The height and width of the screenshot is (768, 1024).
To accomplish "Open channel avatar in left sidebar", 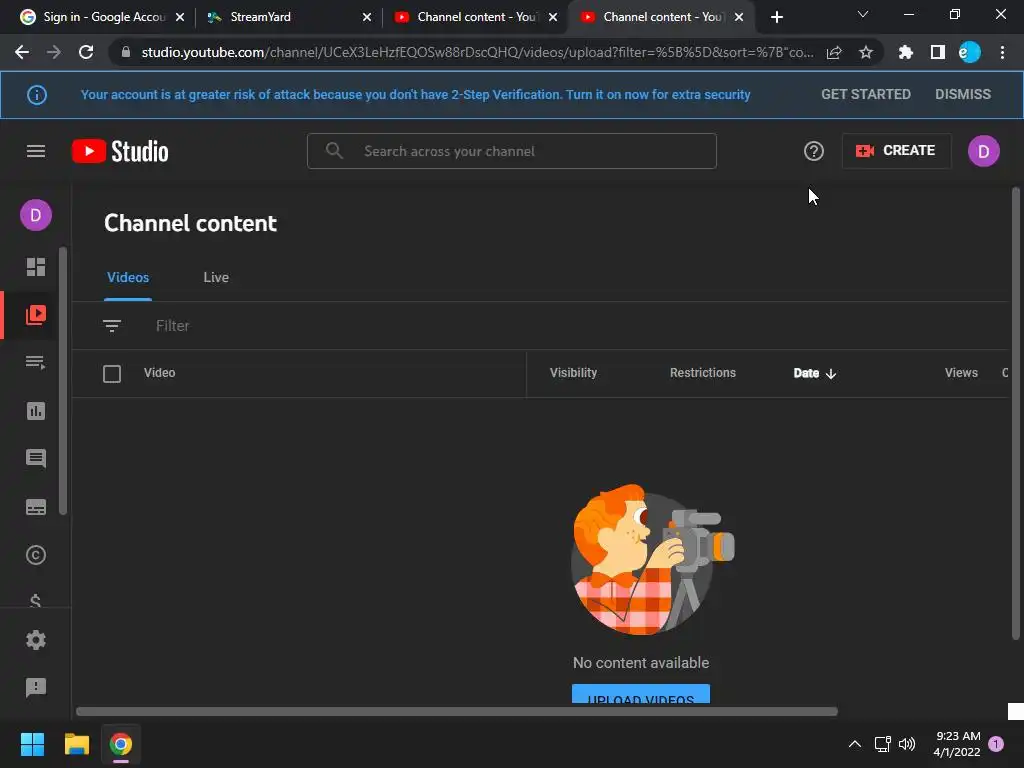I will pyautogui.click(x=36, y=216).
